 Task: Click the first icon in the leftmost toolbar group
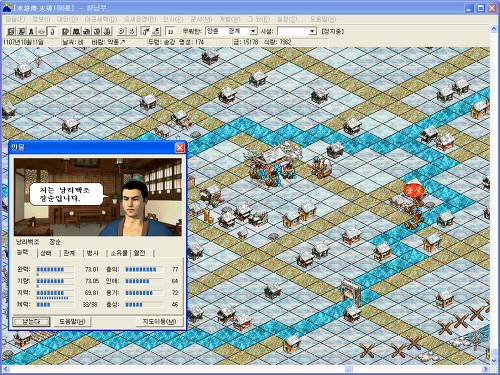[x=11, y=31]
